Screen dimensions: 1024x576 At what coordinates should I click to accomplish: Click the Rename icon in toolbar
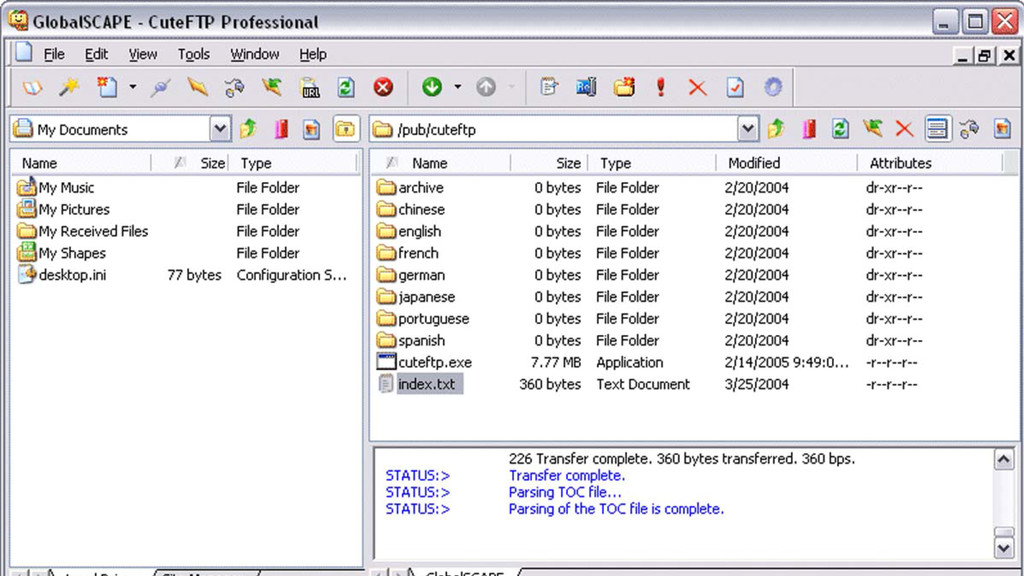point(586,87)
